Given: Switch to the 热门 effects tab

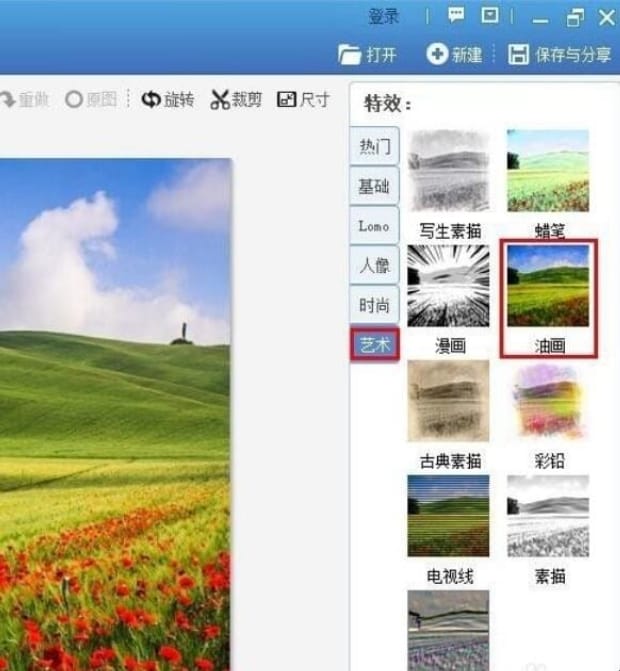Looking at the screenshot, I should (x=375, y=147).
